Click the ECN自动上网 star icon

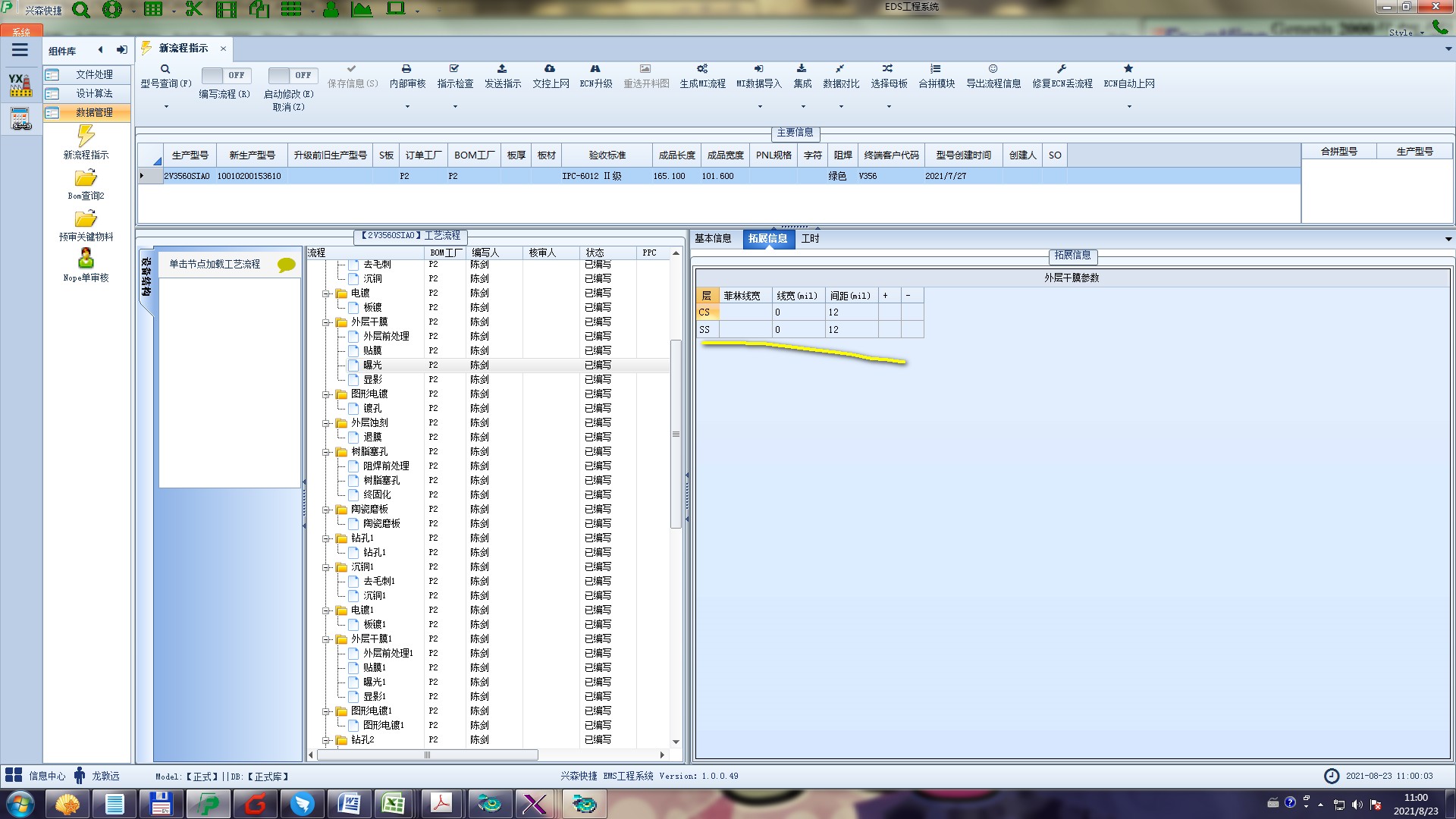point(1128,69)
